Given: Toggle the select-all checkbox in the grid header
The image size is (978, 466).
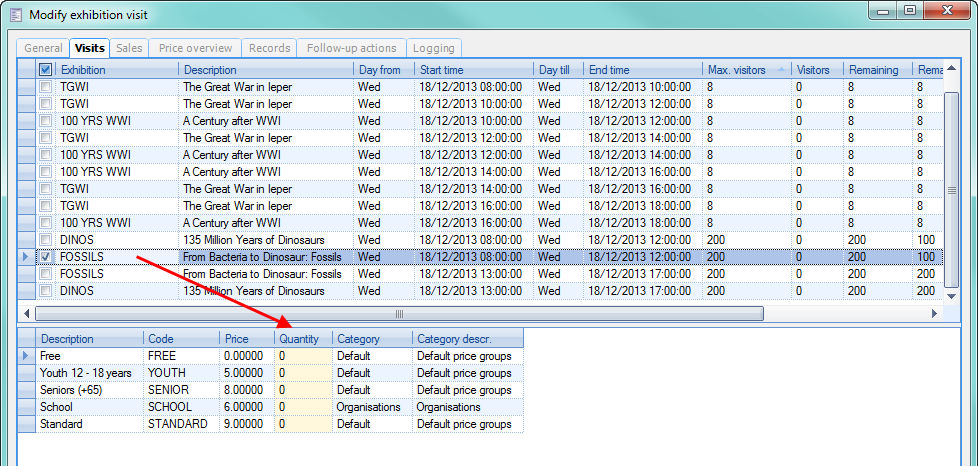Looking at the screenshot, I should click(x=46, y=70).
